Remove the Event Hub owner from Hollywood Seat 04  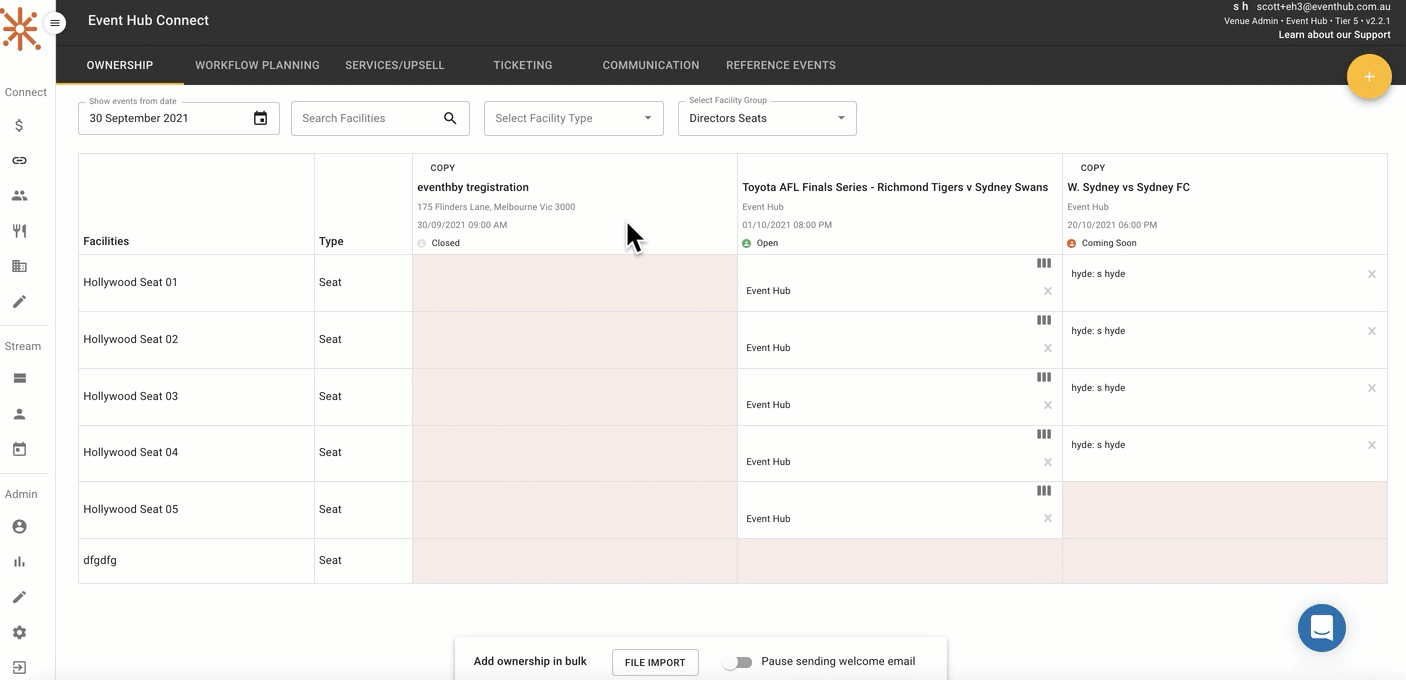[1047, 462]
